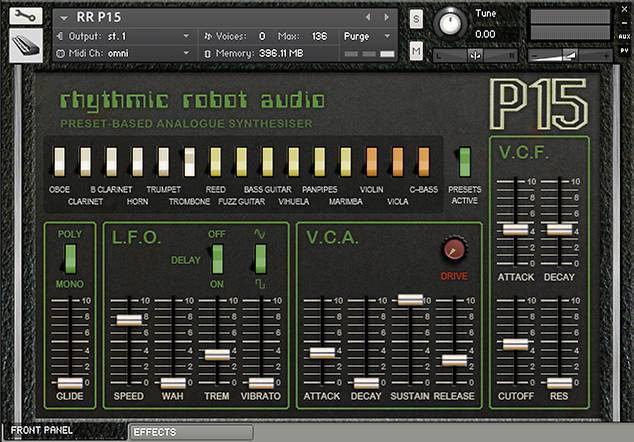This screenshot has height=442, width=634.
Task: Click the VCF DECAY slider handle
Action: click(560, 230)
